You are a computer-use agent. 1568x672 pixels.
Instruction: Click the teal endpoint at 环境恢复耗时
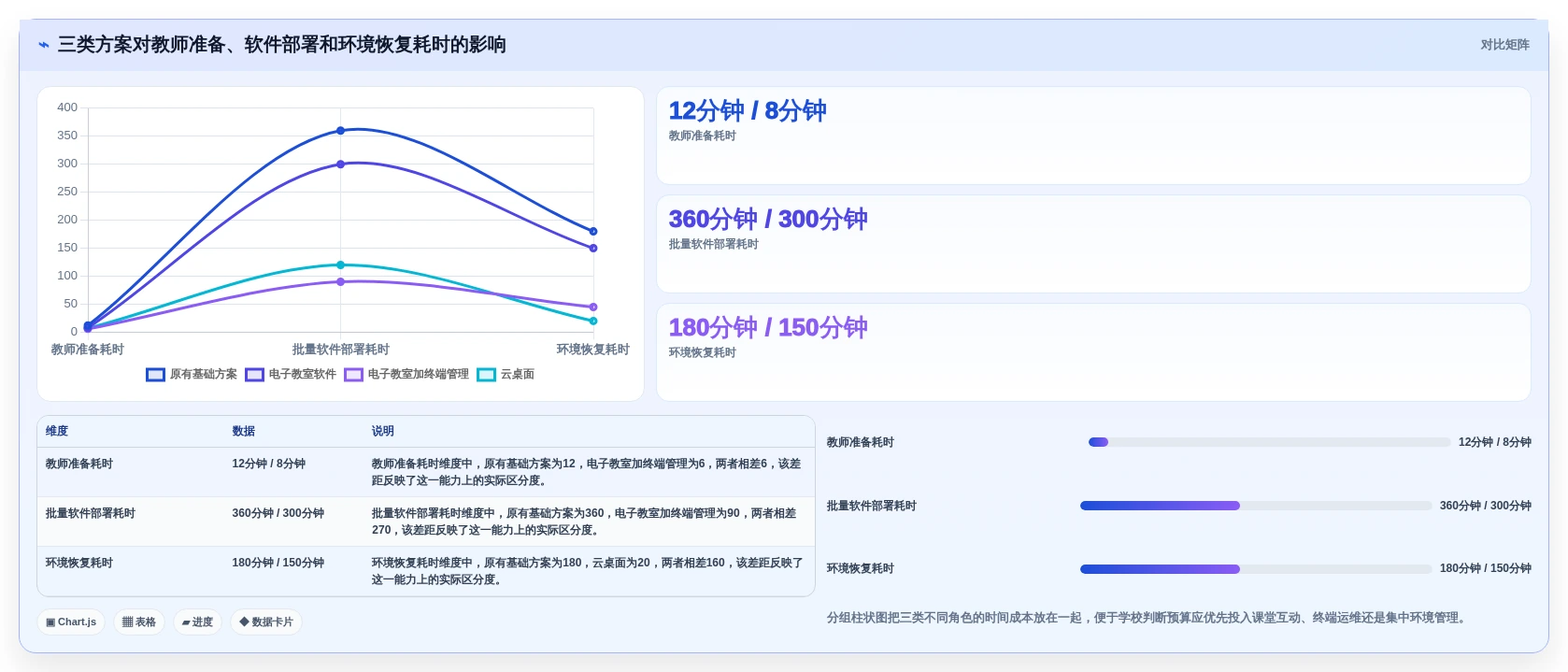[593, 322]
